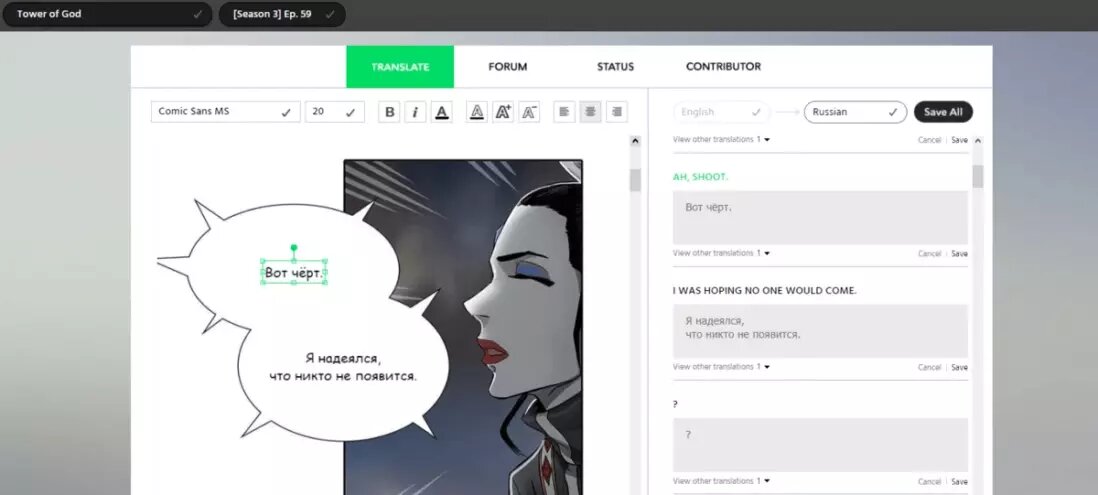Click the canvas vertical scrollbar thumb
Screen dimensions: 1098x495
pos(635,180)
